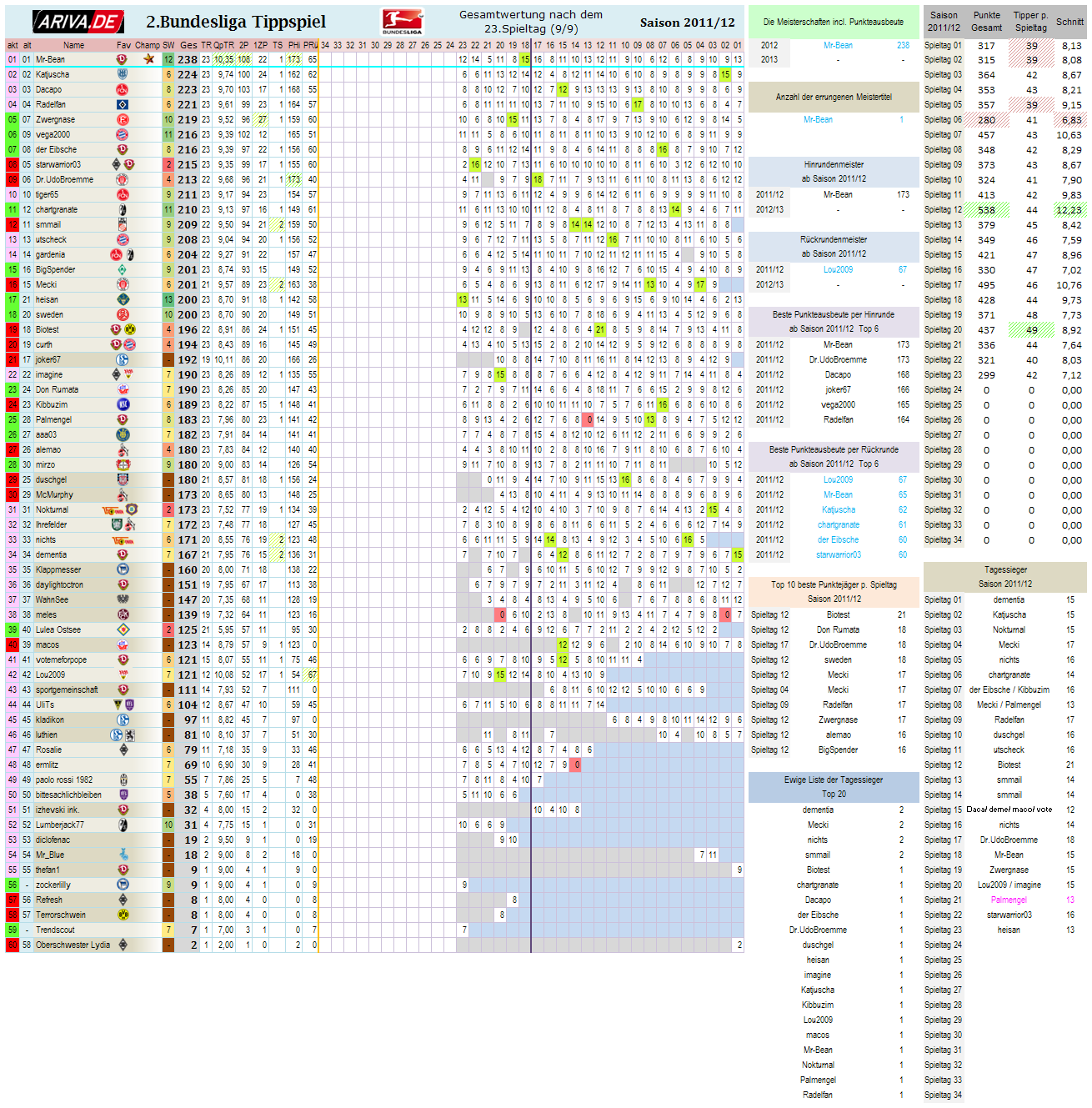1092x1108 pixels.
Task: Click the VfB Stuttgart crest in Lou2009's row
Action: [x=123, y=674]
